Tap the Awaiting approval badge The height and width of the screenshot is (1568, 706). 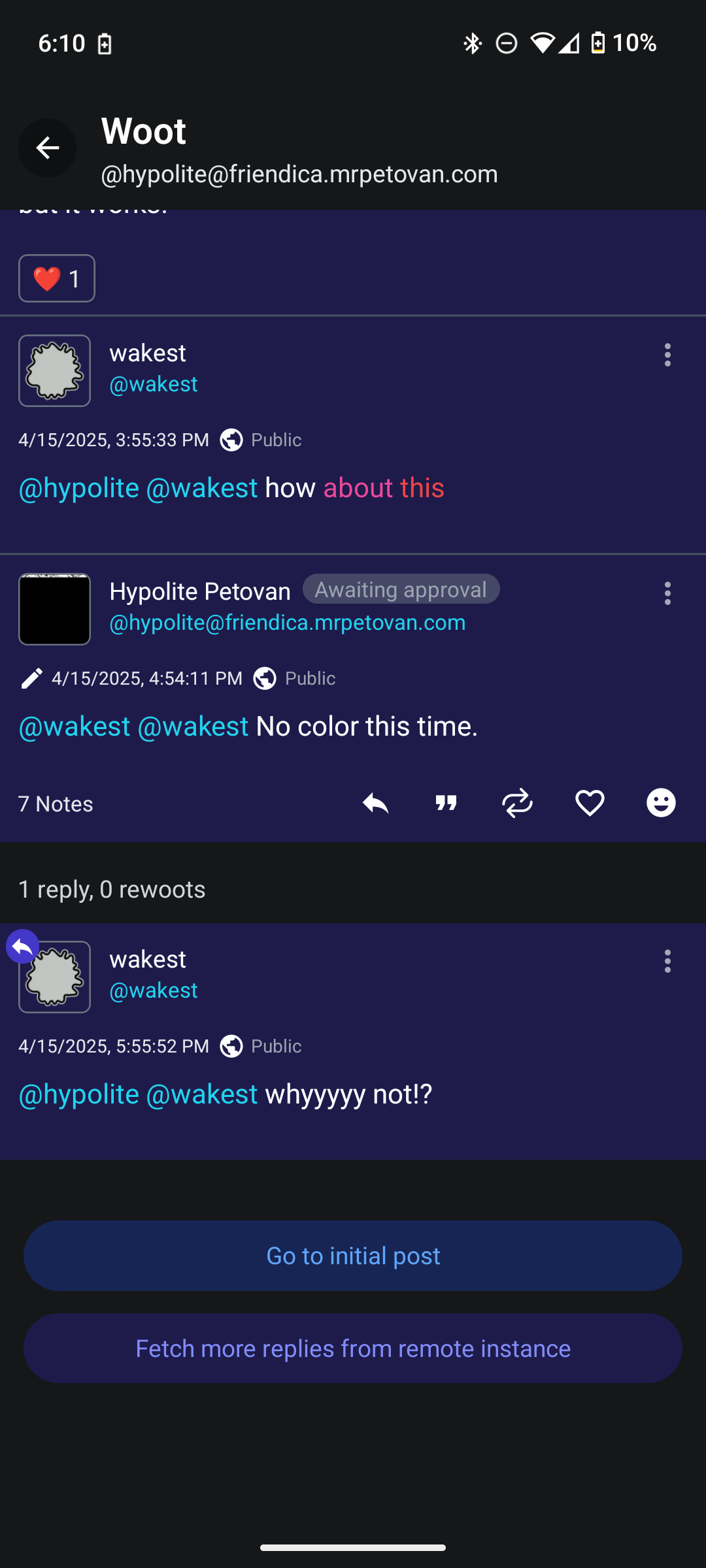click(401, 589)
